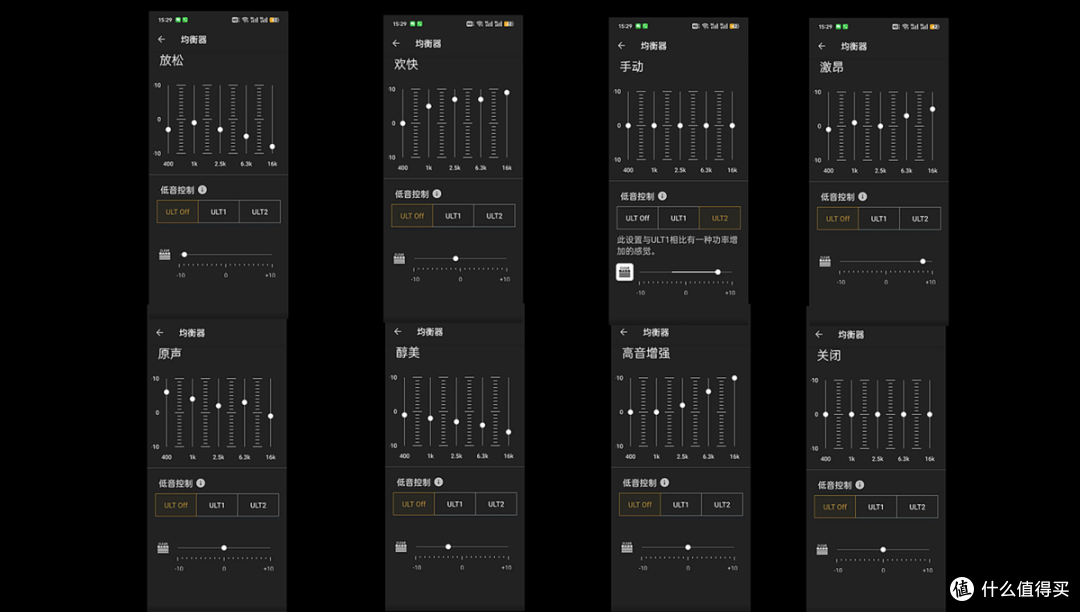Viewport: 1080px width, 612px height.
Task: Select ULT2 in the 欢快 screen
Action: click(495, 216)
